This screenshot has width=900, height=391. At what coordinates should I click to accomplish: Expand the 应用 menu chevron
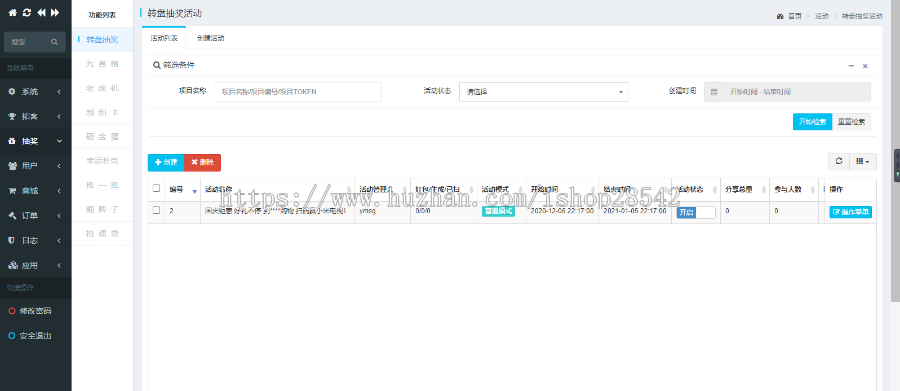coord(59,265)
